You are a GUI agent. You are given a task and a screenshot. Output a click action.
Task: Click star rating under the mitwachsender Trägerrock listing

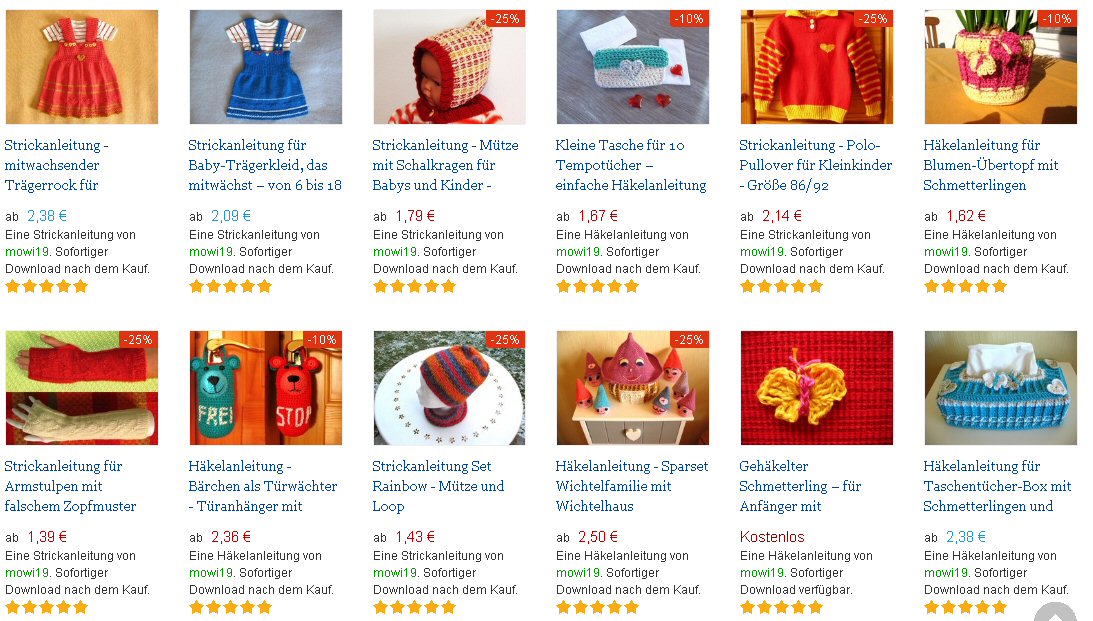[47, 286]
